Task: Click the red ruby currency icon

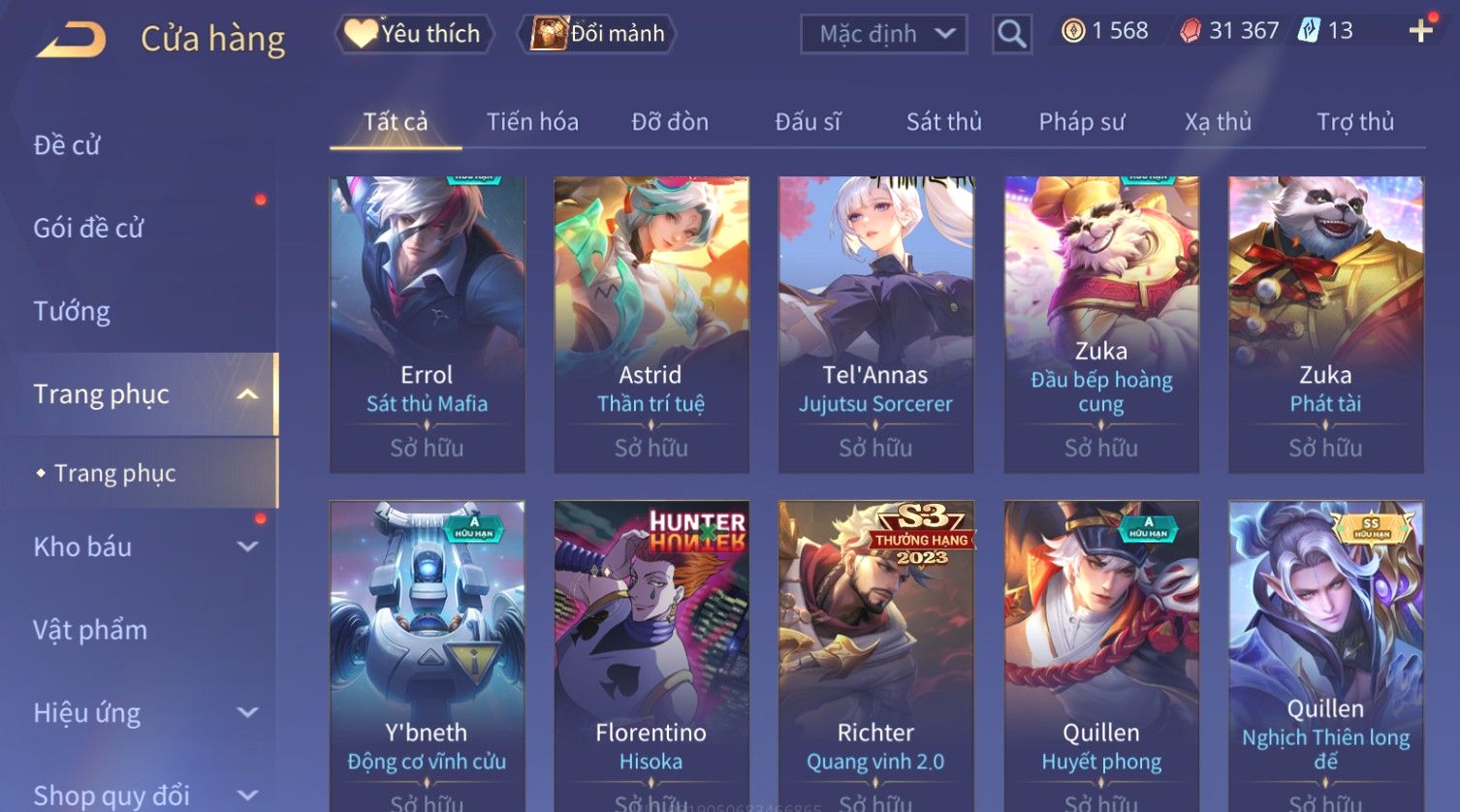Action: click(1190, 31)
